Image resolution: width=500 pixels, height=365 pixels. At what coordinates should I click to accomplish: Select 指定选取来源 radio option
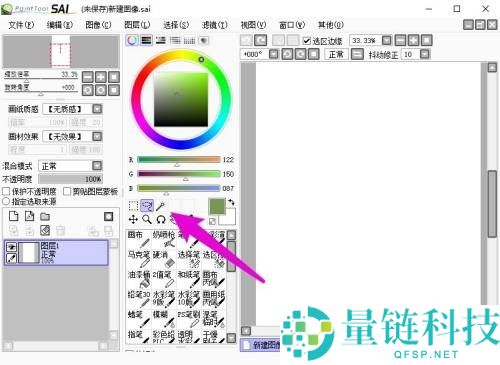tap(6, 201)
